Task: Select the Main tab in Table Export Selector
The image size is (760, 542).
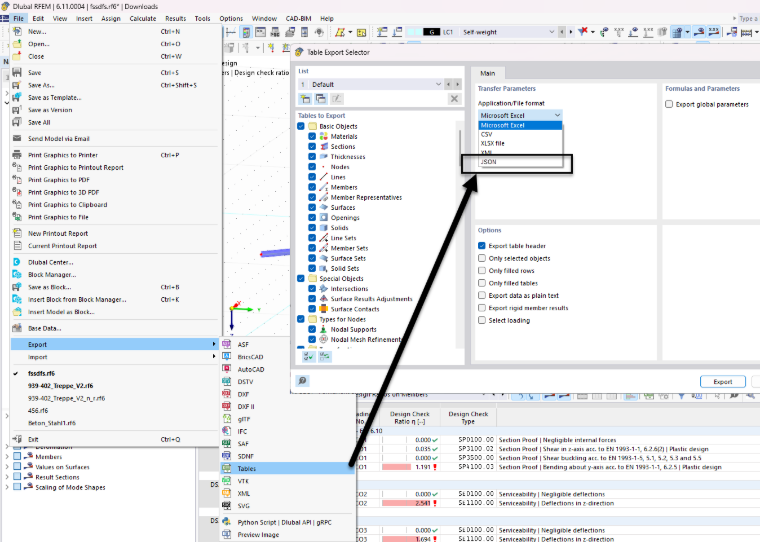Action: click(x=488, y=73)
